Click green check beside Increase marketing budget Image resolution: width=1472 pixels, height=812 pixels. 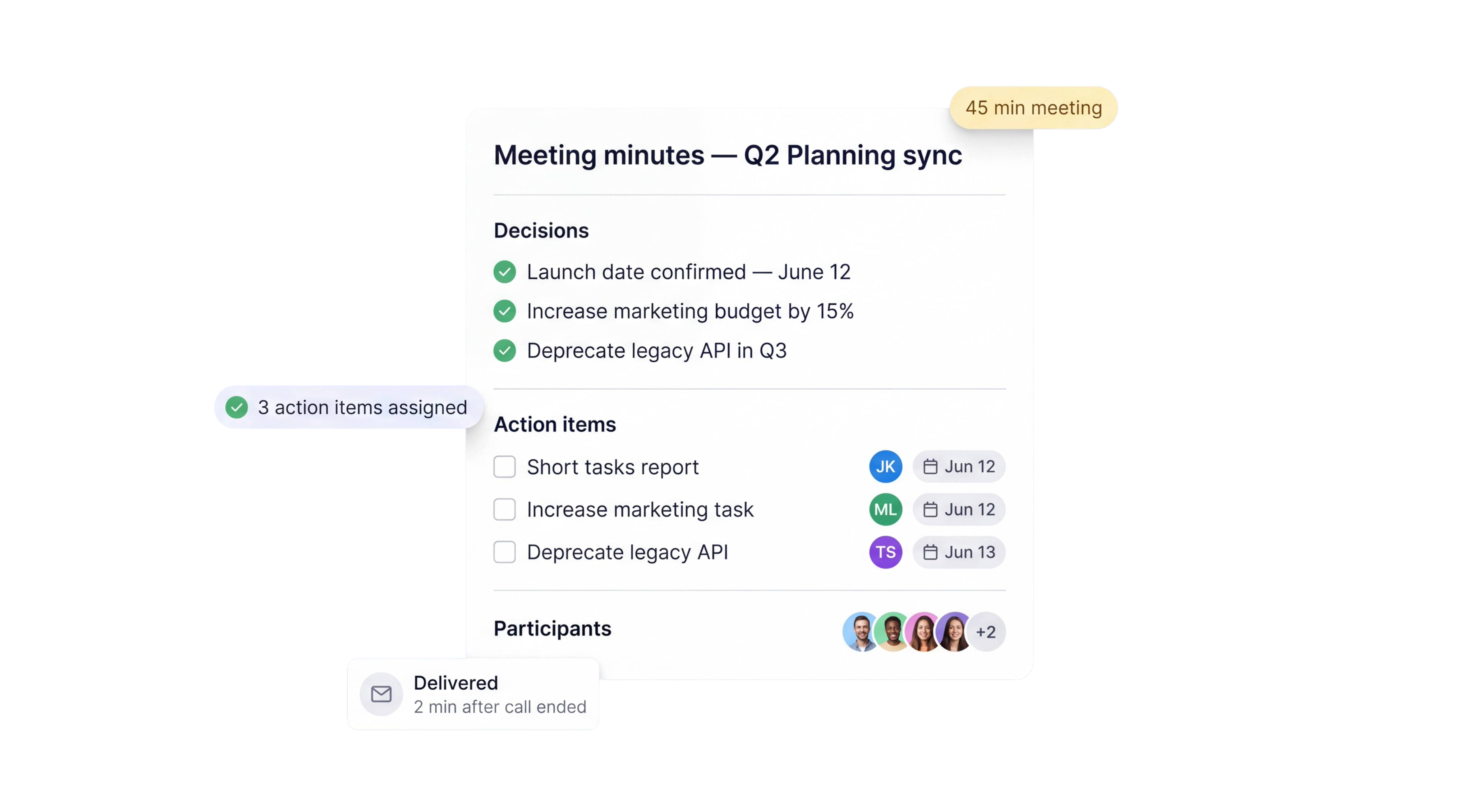pos(505,311)
